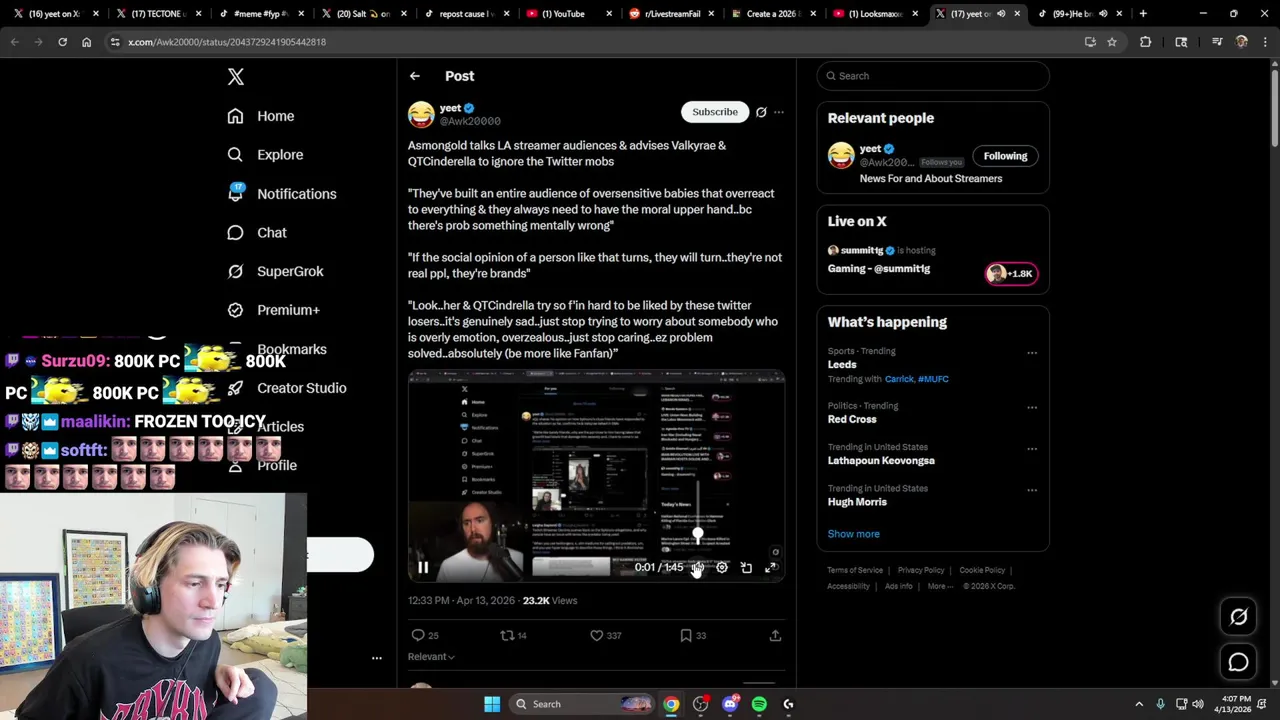Open the Explore page
The image size is (1280, 720).
[x=265, y=155]
